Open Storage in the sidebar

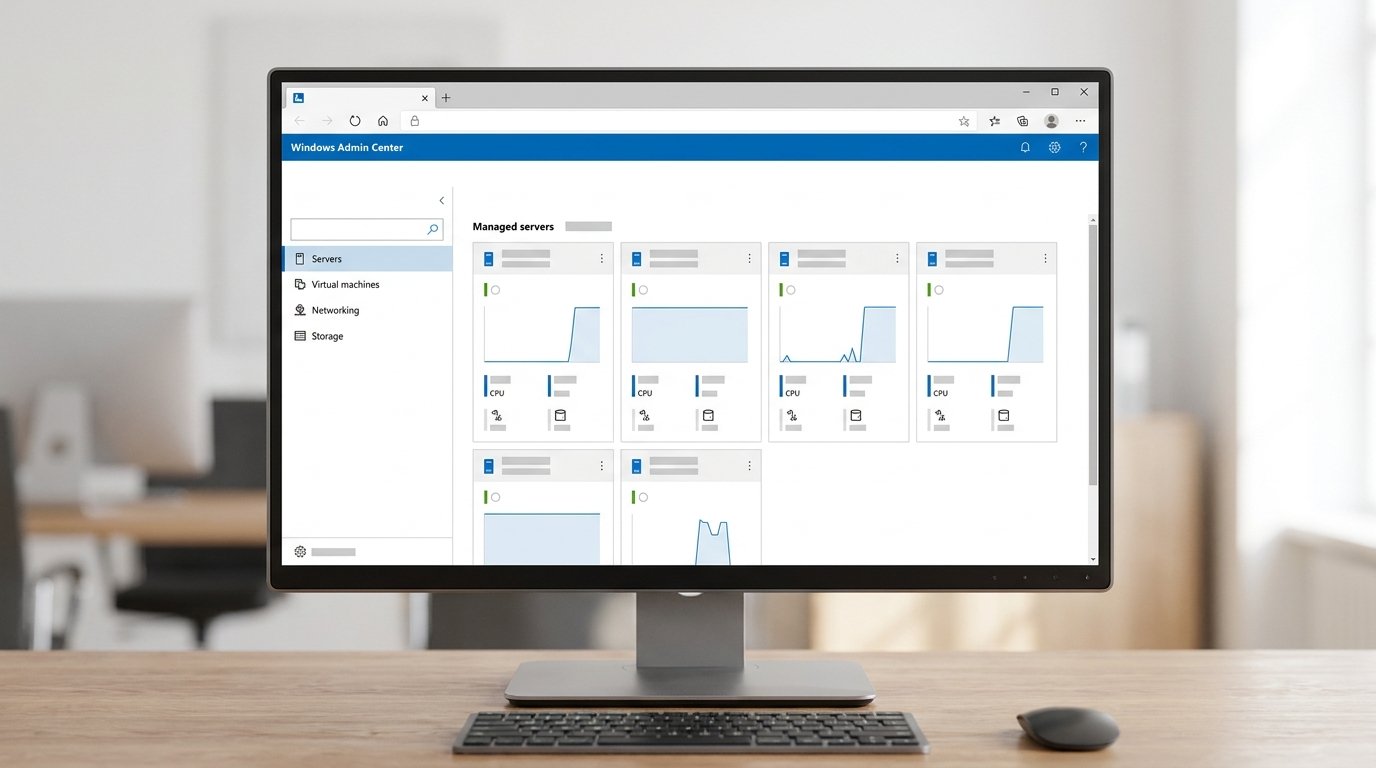368,337
